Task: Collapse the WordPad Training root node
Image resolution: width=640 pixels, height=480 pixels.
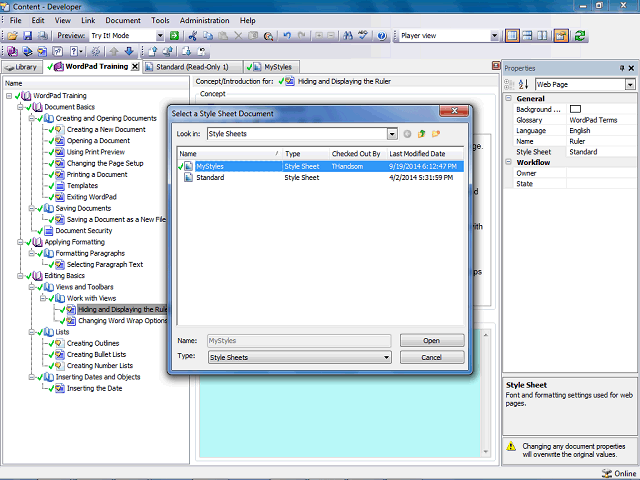Action: (x=9, y=96)
